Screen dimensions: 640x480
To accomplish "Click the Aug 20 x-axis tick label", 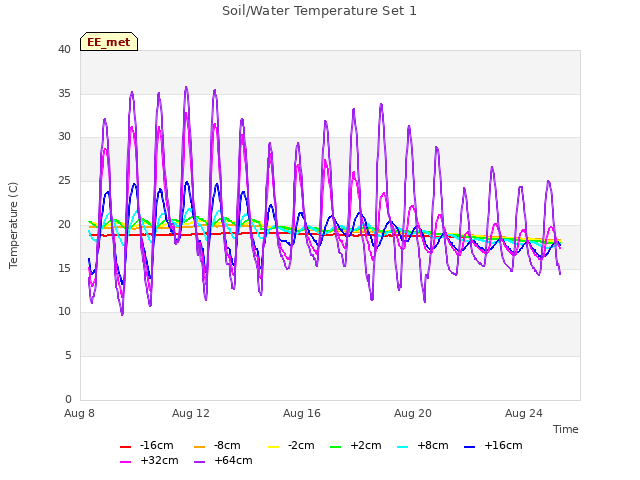I will point(413,413).
